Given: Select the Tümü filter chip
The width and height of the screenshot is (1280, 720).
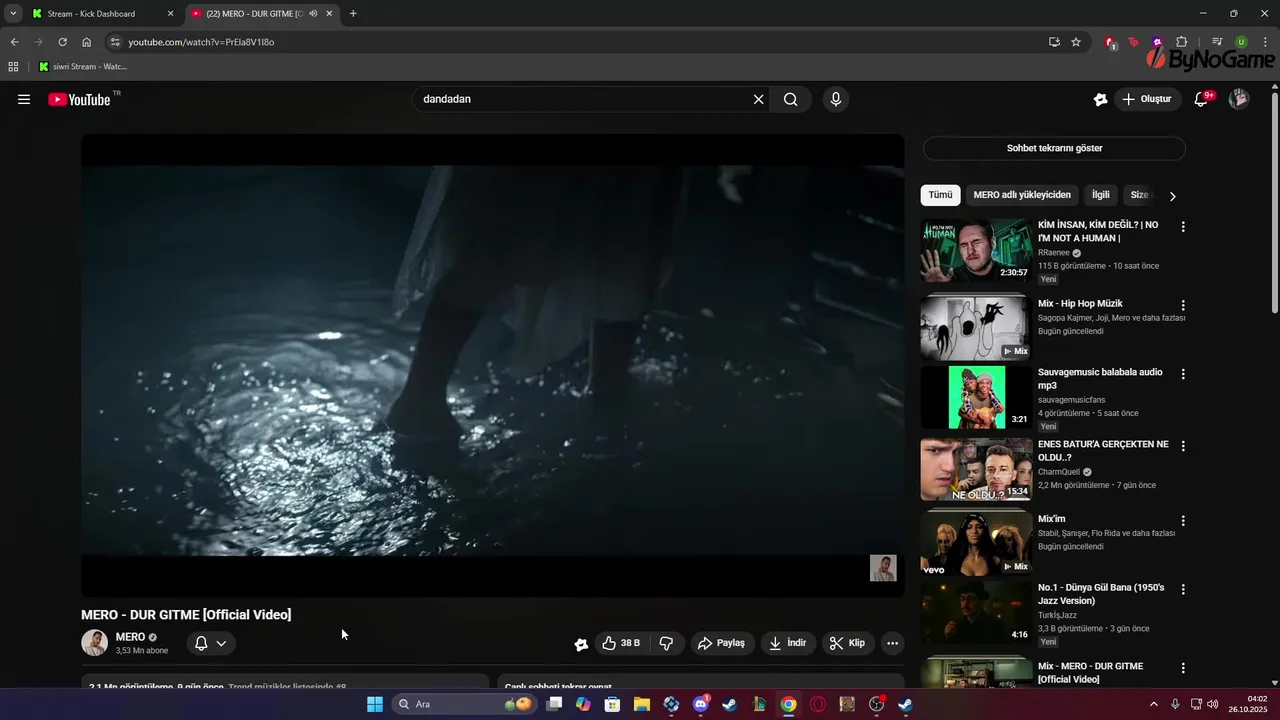Looking at the screenshot, I should click(940, 195).
